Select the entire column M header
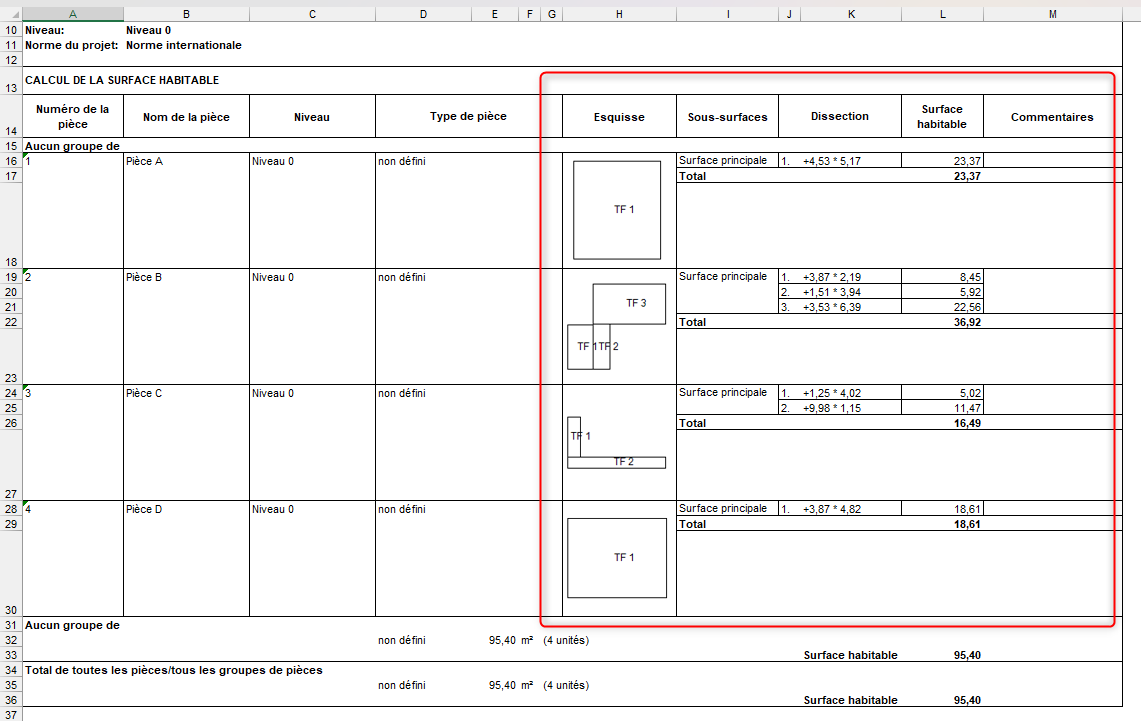The width and height of the screenshot is (1141, 721). [x=1053, y=13]
